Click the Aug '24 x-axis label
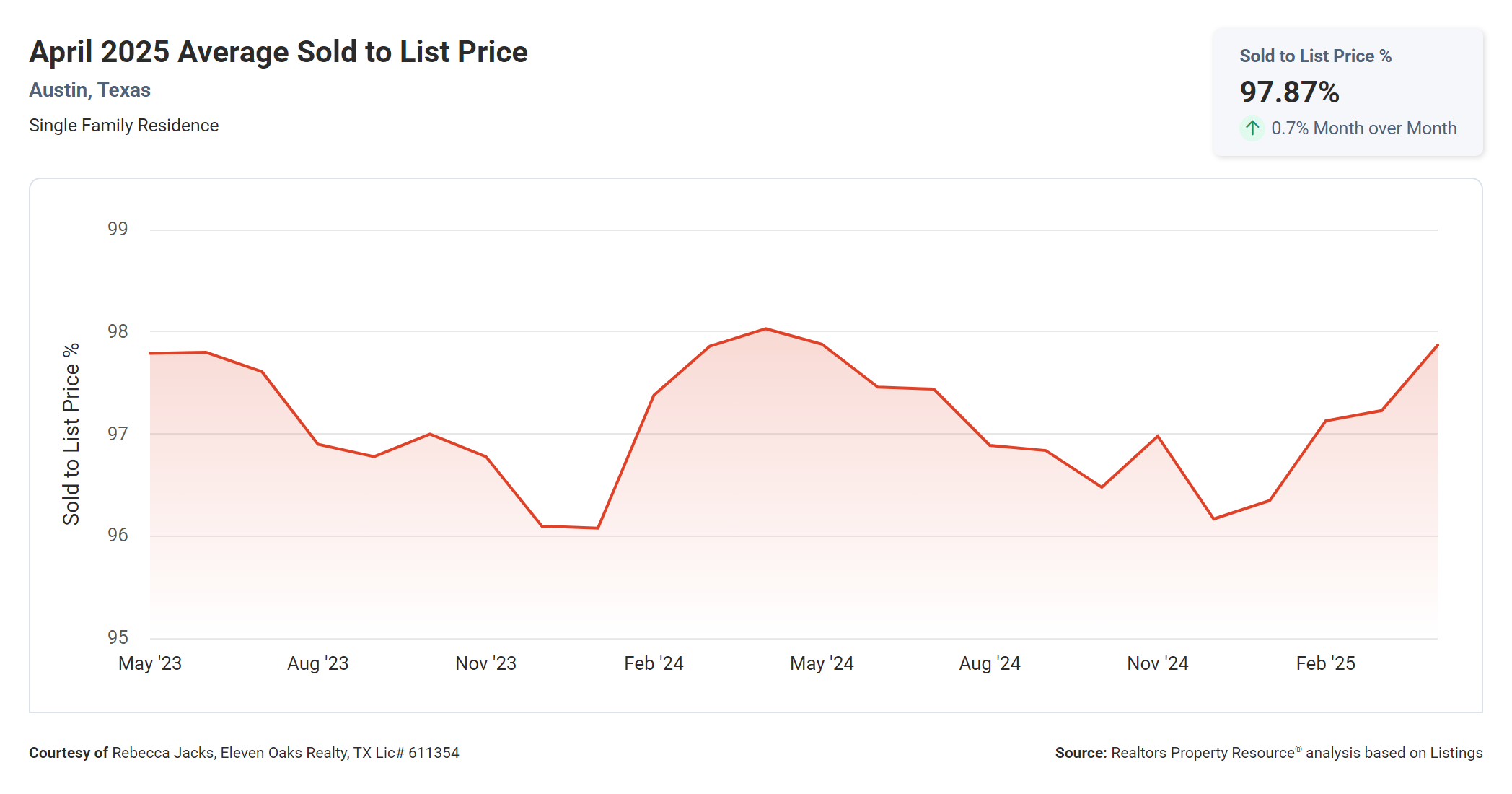 pyautogui.click(x=990, y=663)
